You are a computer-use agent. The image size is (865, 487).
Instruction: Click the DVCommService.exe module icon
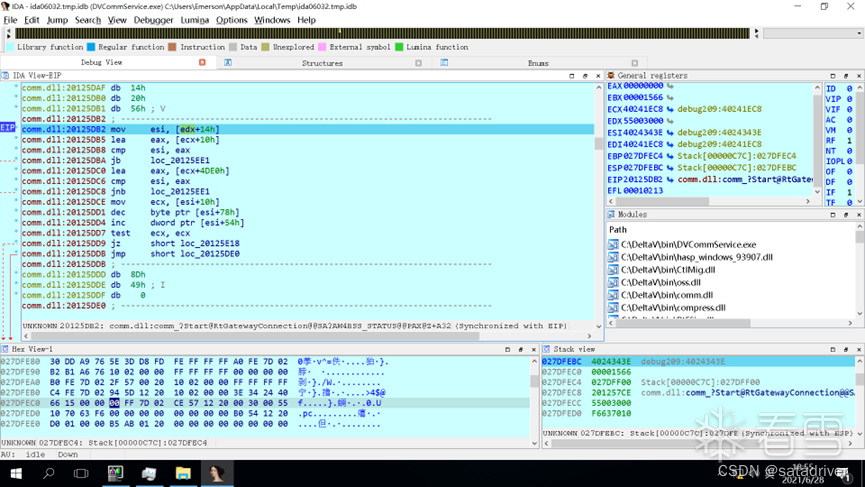[x=613, y=244]
